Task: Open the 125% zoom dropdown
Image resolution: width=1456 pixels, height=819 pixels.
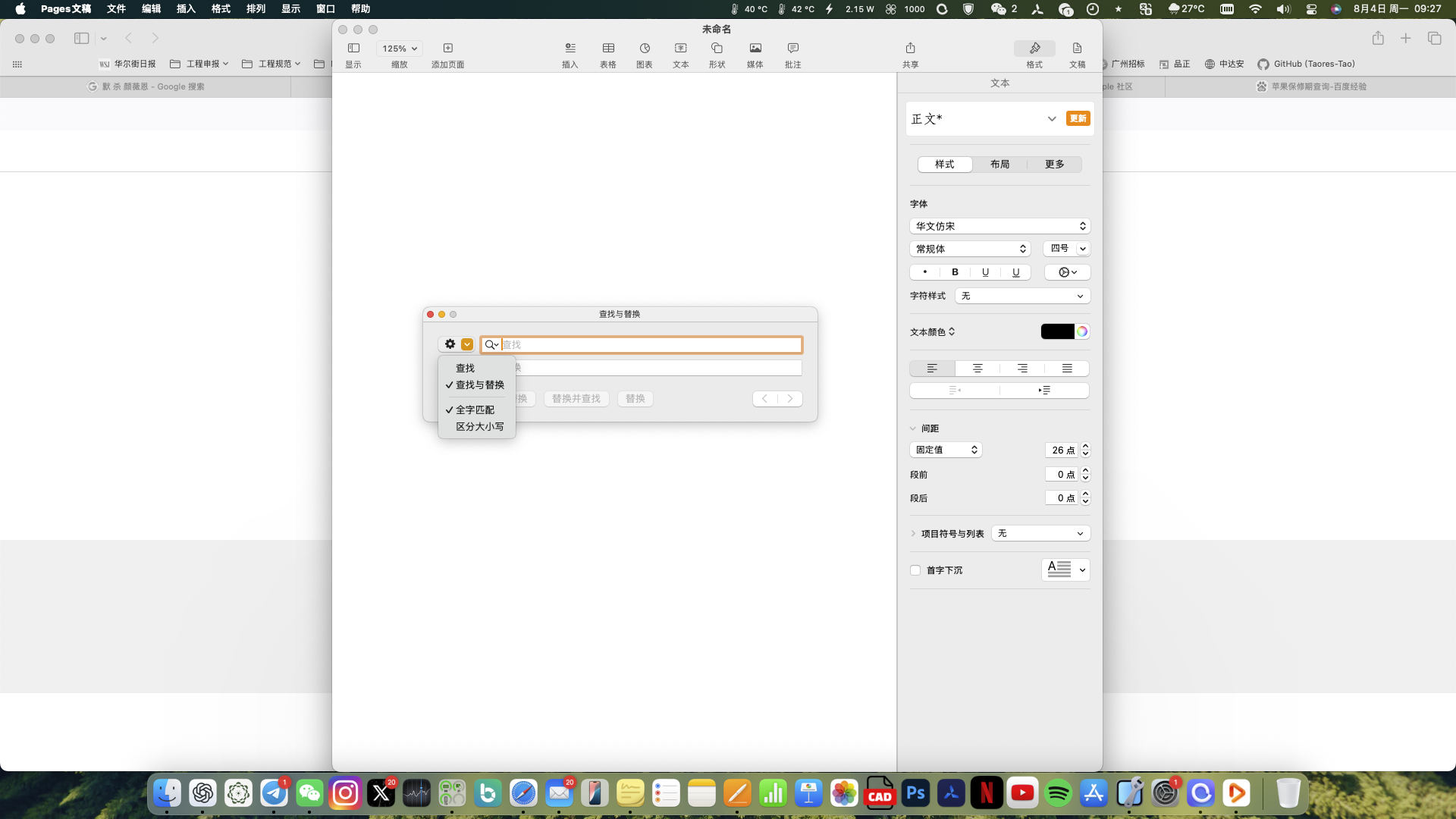Action: [400, 49]
